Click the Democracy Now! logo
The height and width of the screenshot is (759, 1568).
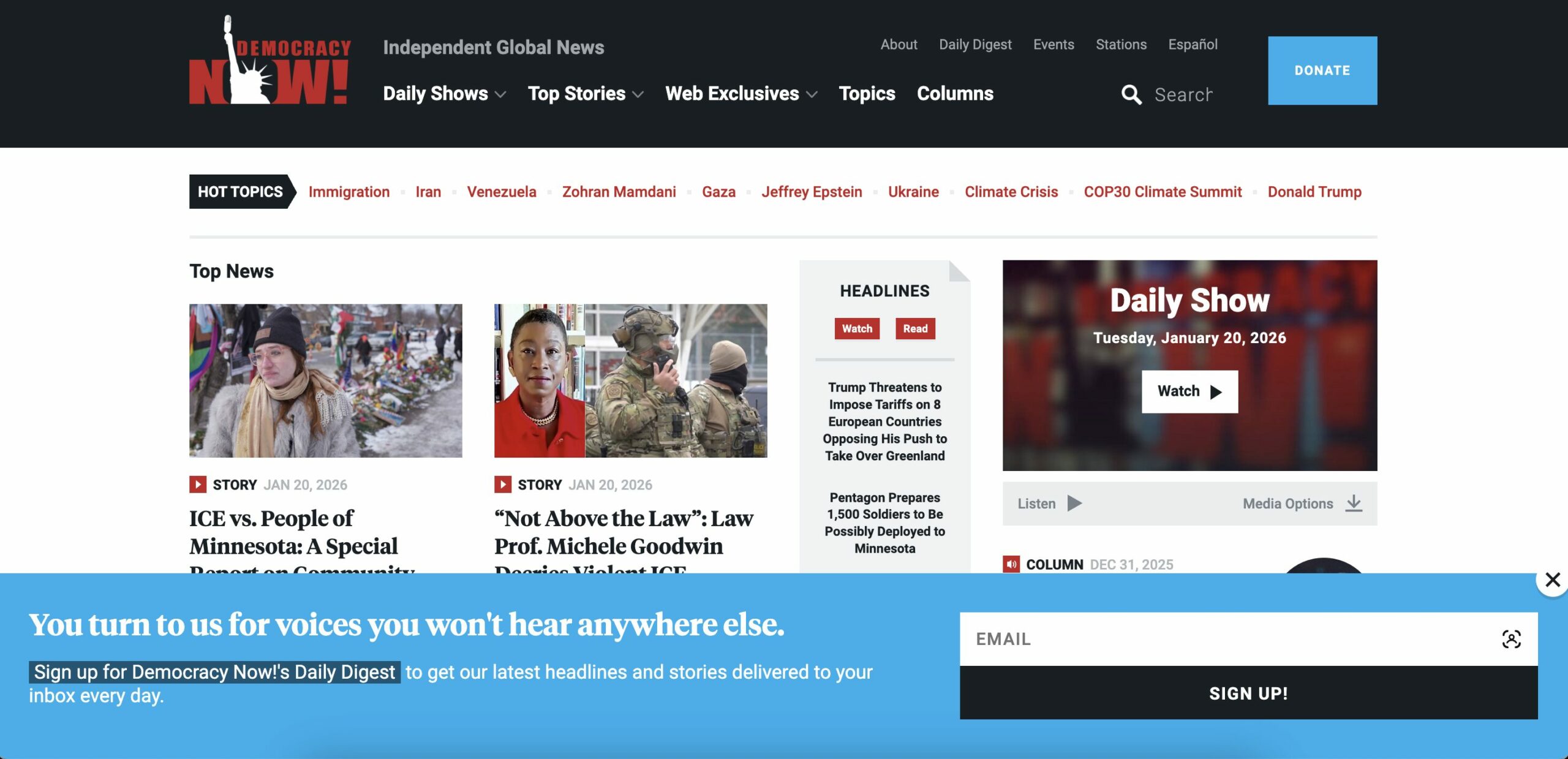pos(269,61)
